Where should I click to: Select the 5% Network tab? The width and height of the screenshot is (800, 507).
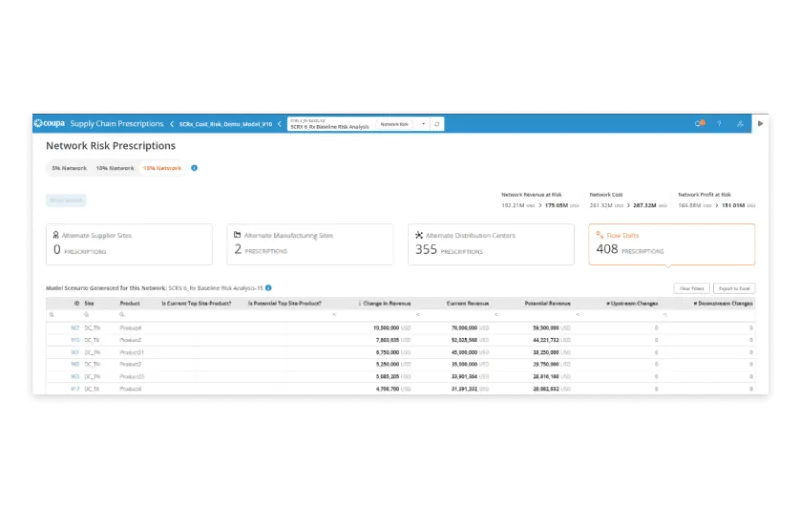click(x=69, y=168)
